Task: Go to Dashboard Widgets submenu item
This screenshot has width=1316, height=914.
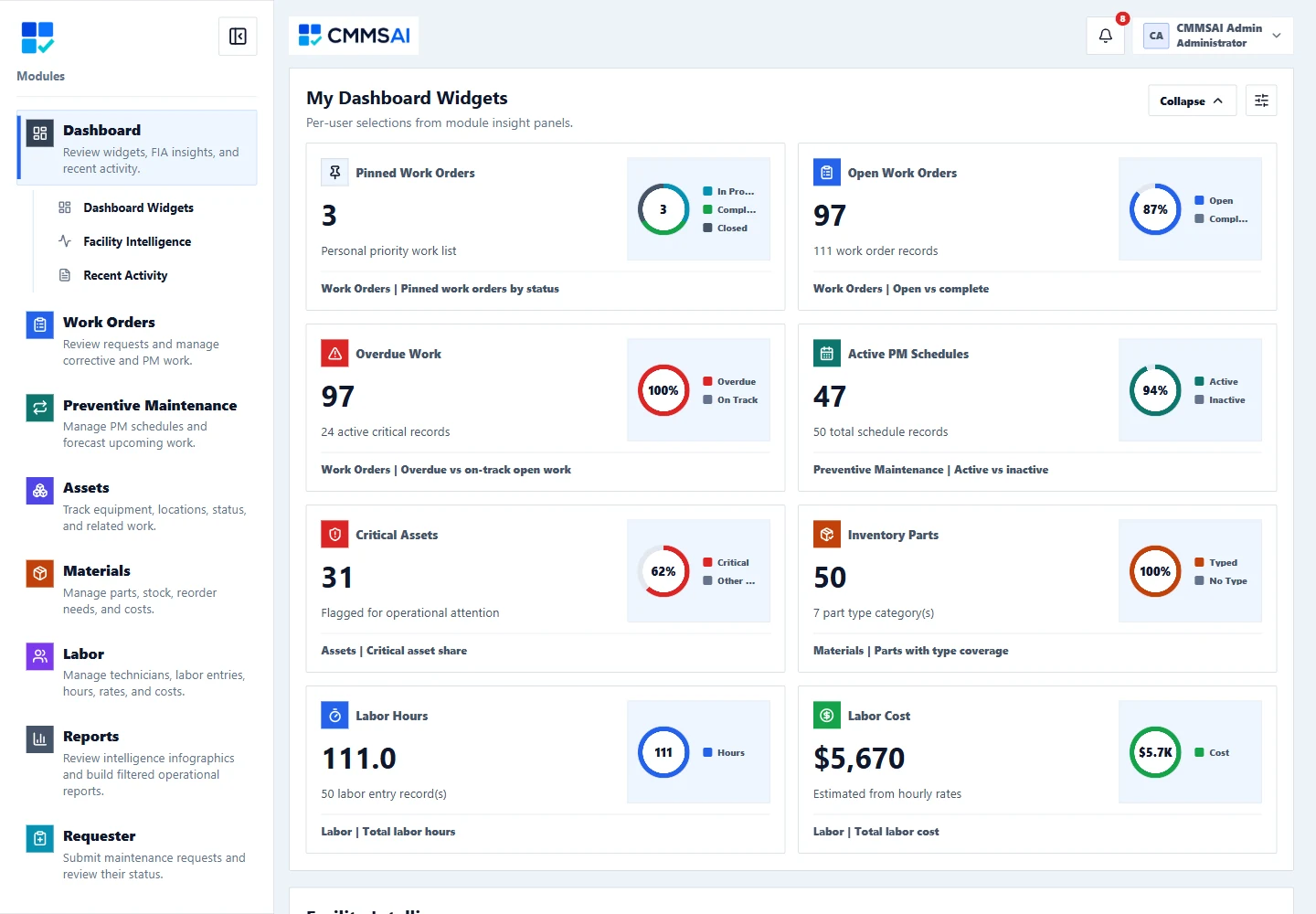Action: [138, 207]
